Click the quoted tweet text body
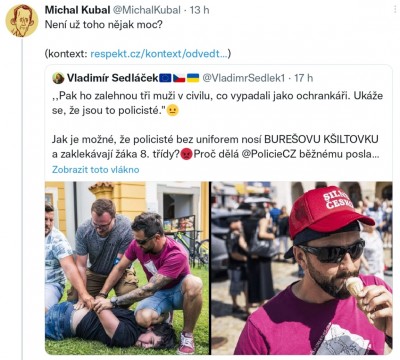The height and width of the screenshot is (360, 400). (x=217, y=125)
